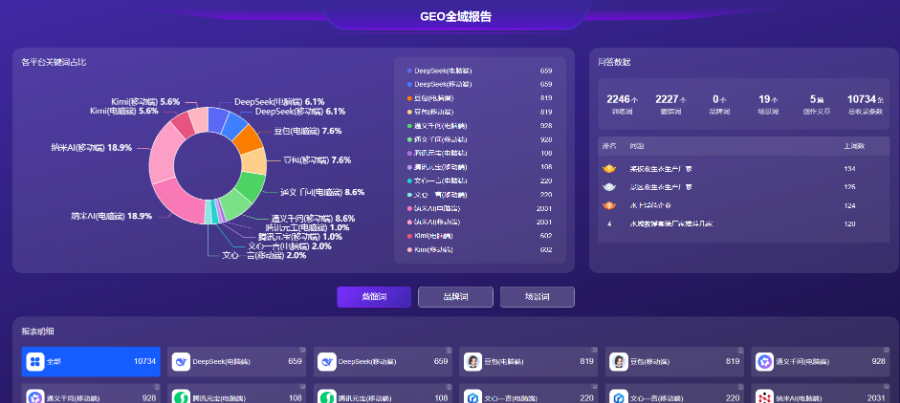Switch to the 品牌词 tab

click(456, 297)
